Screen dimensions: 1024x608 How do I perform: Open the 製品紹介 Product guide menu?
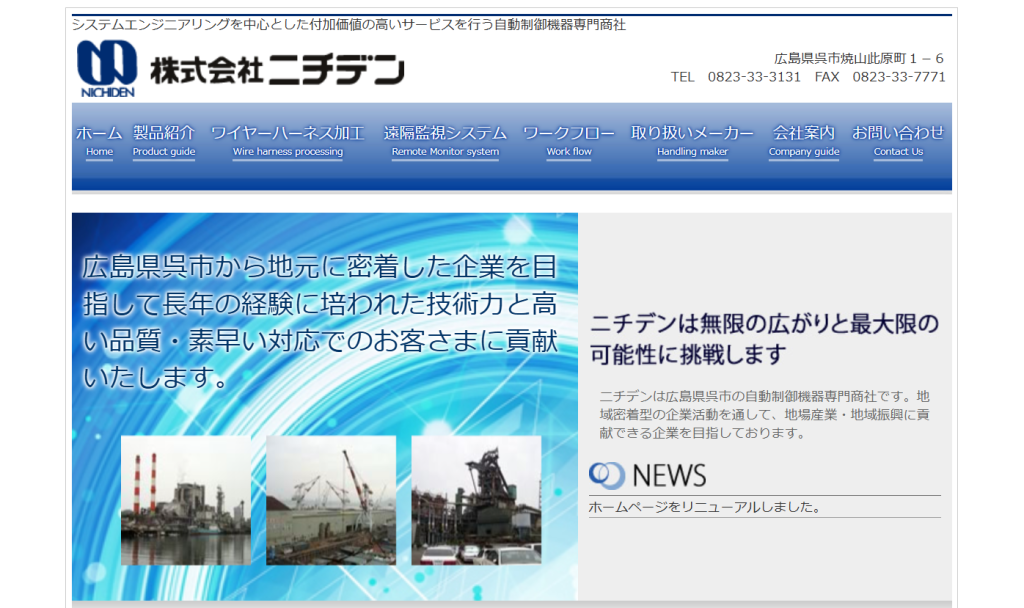(164, 141)
